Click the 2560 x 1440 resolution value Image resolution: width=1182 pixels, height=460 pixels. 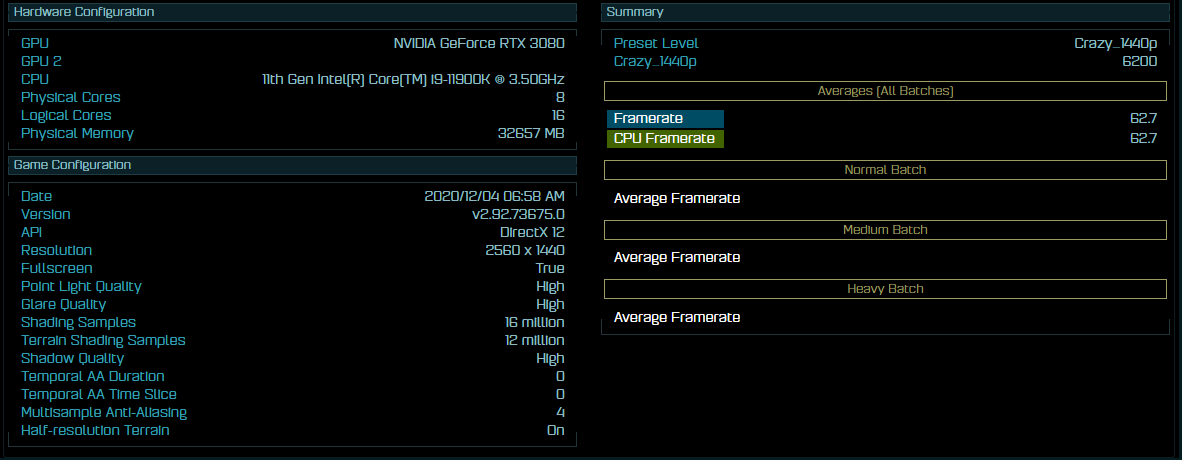(x=525, y=251)
